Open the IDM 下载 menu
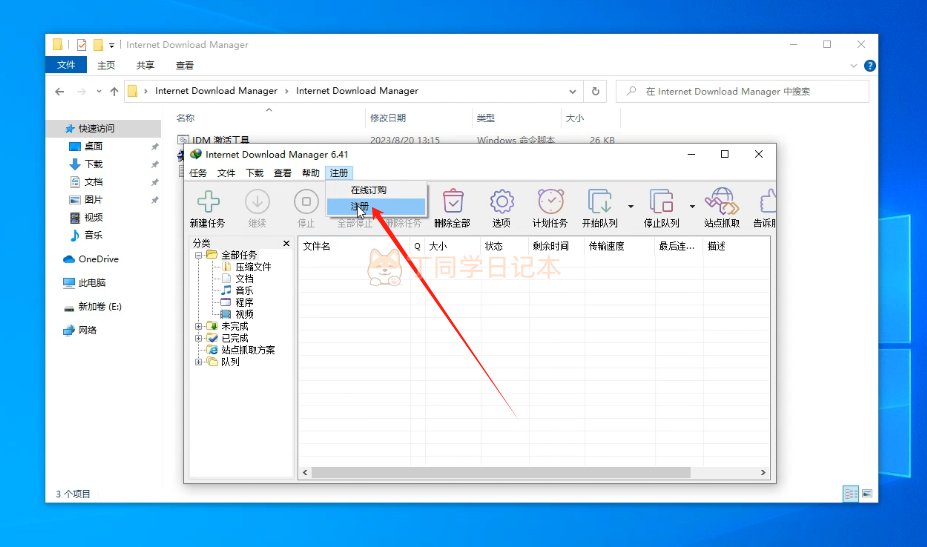The width and height of the screenshot is (927, 547). click(x=254, y=173)
